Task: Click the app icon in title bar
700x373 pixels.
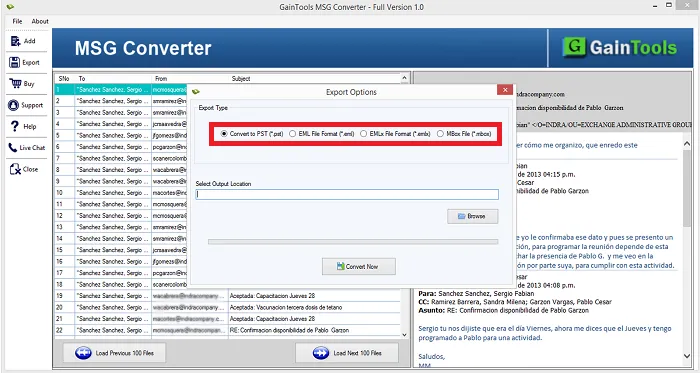Action: click(x=10, y=7)
